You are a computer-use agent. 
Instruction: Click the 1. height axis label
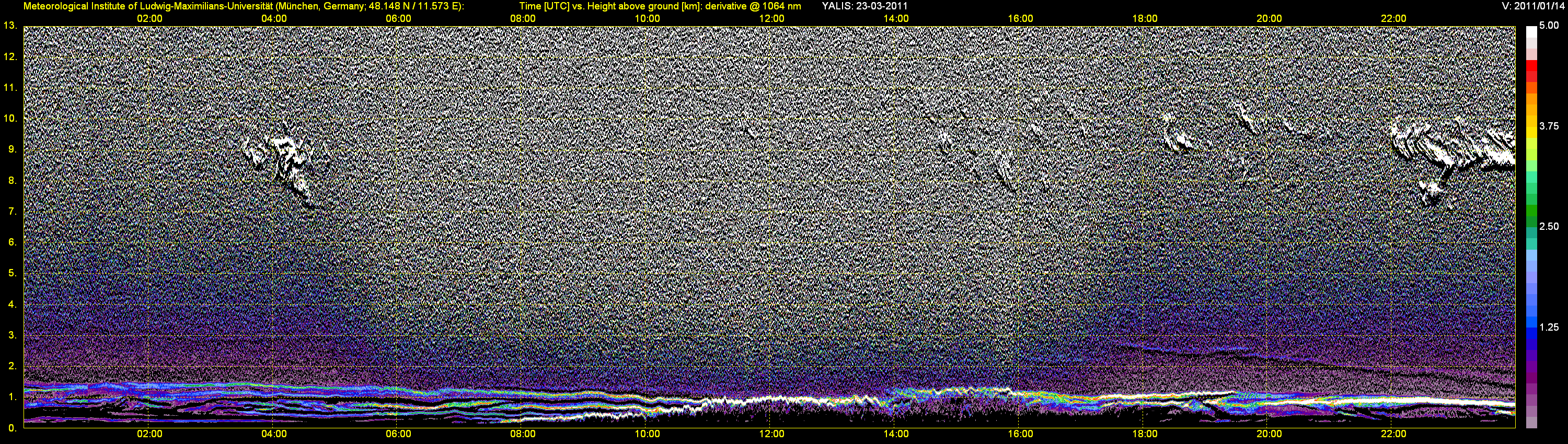pos(13,397)
